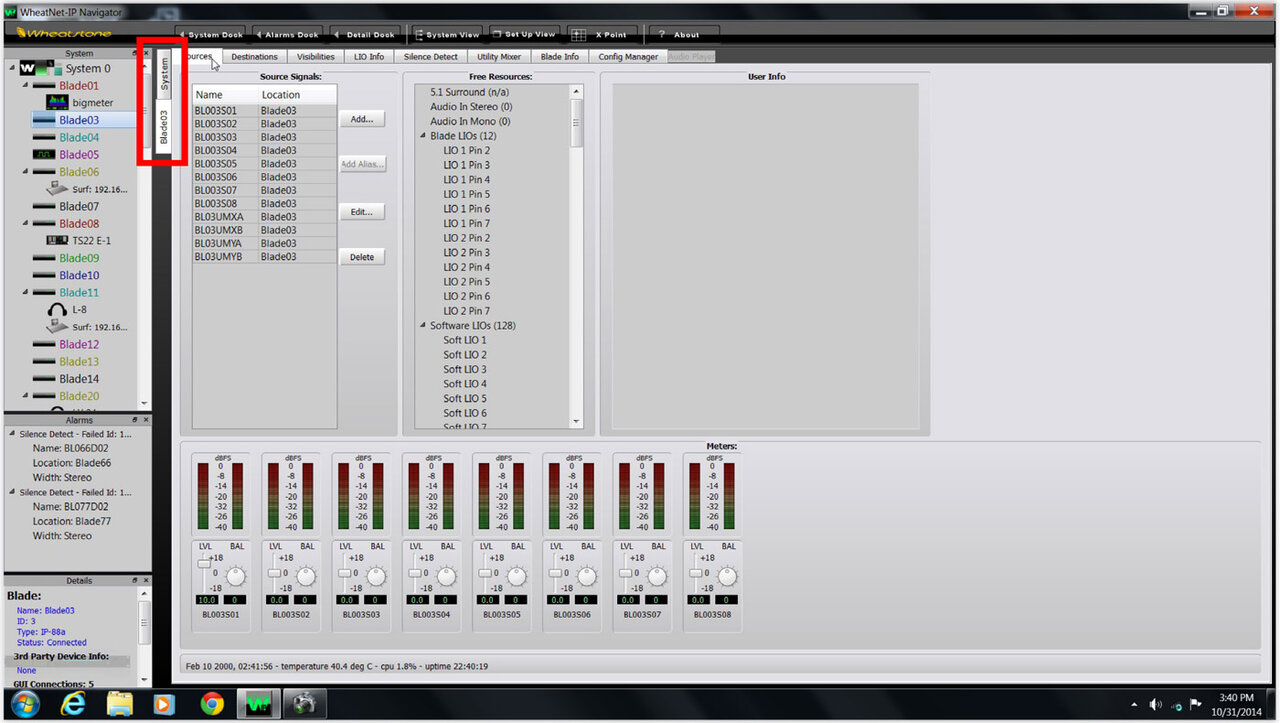Select LIO 1 Pin 2 in Free Resources

[467, 150]
